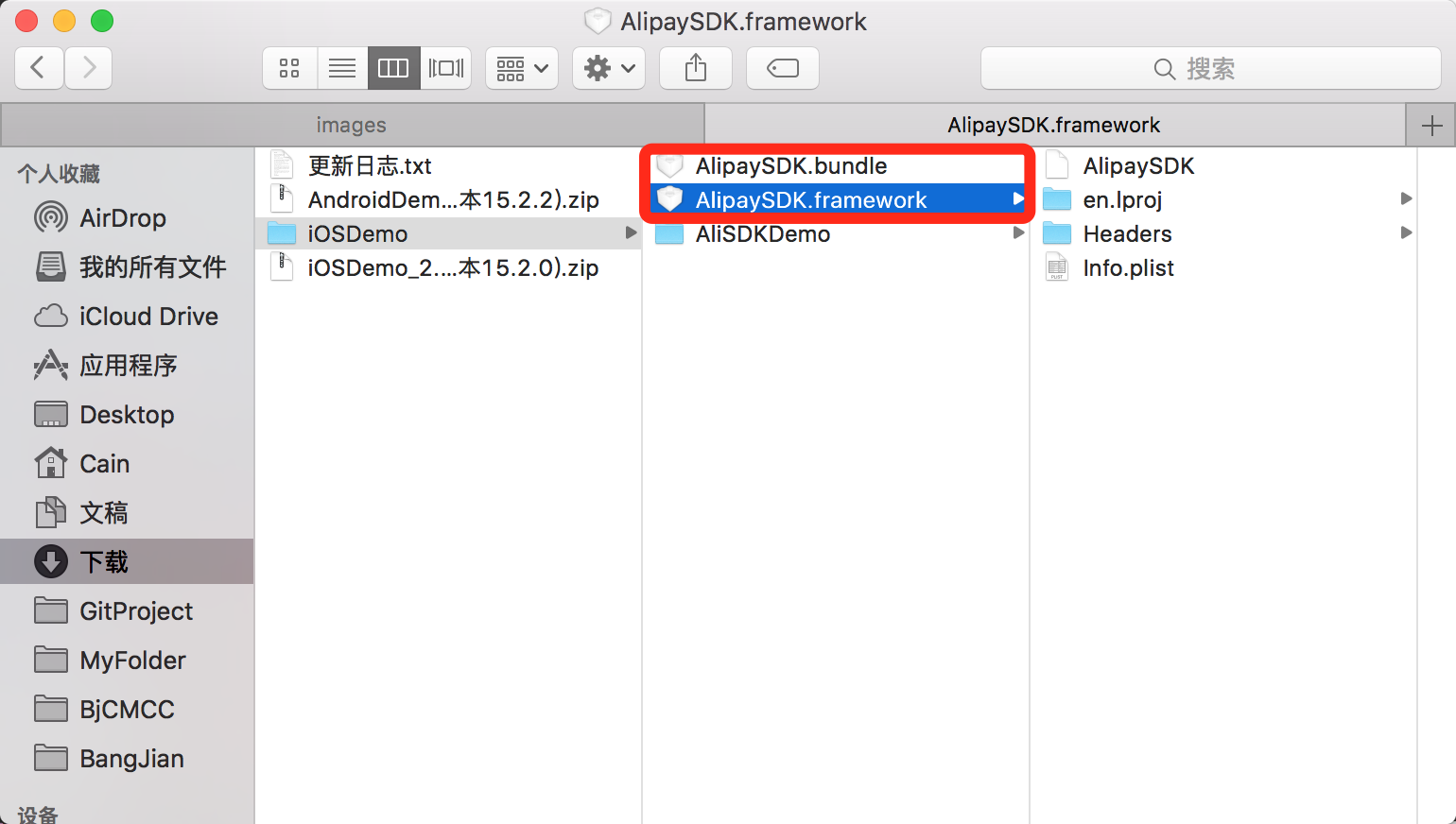Open 应用程序 in the sidebar

point(127,366)
